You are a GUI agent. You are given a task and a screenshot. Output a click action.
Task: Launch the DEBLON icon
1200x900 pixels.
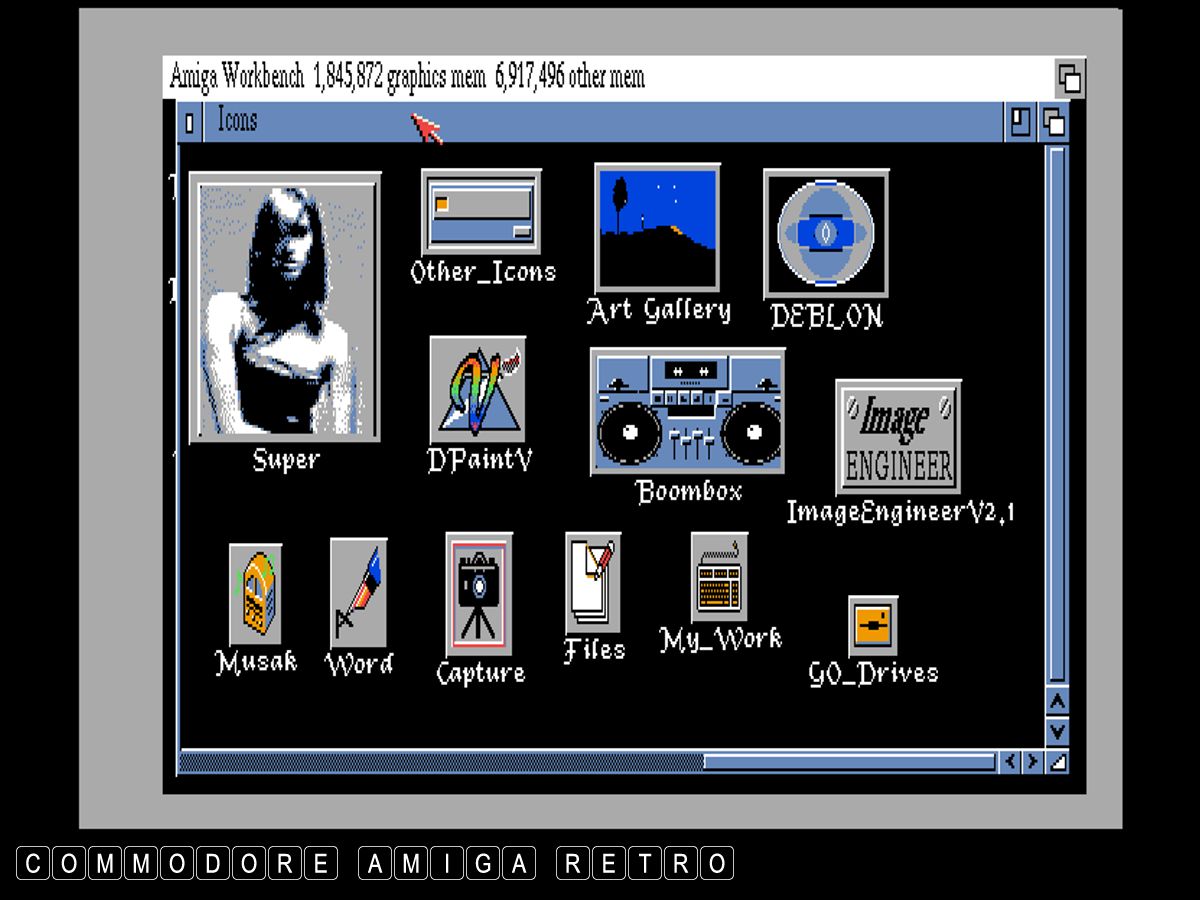point(826,233)
